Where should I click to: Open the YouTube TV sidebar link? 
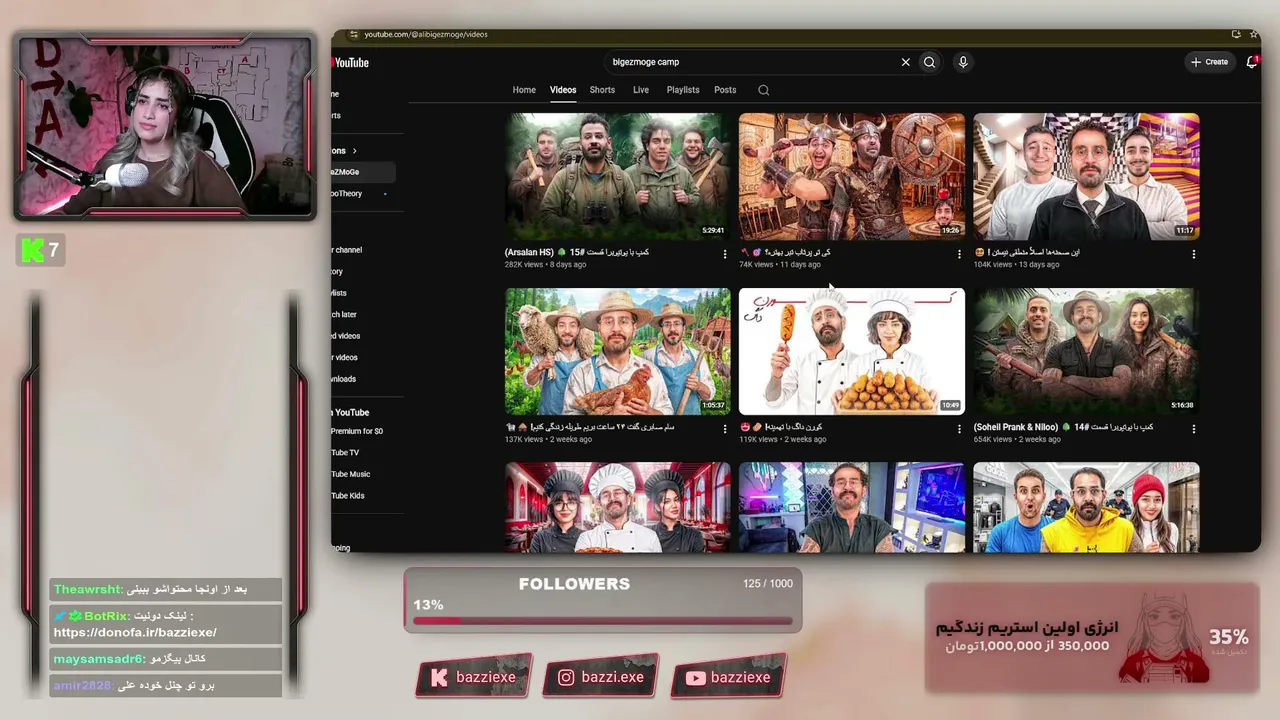pyautogui.click(x=346, y=453)
